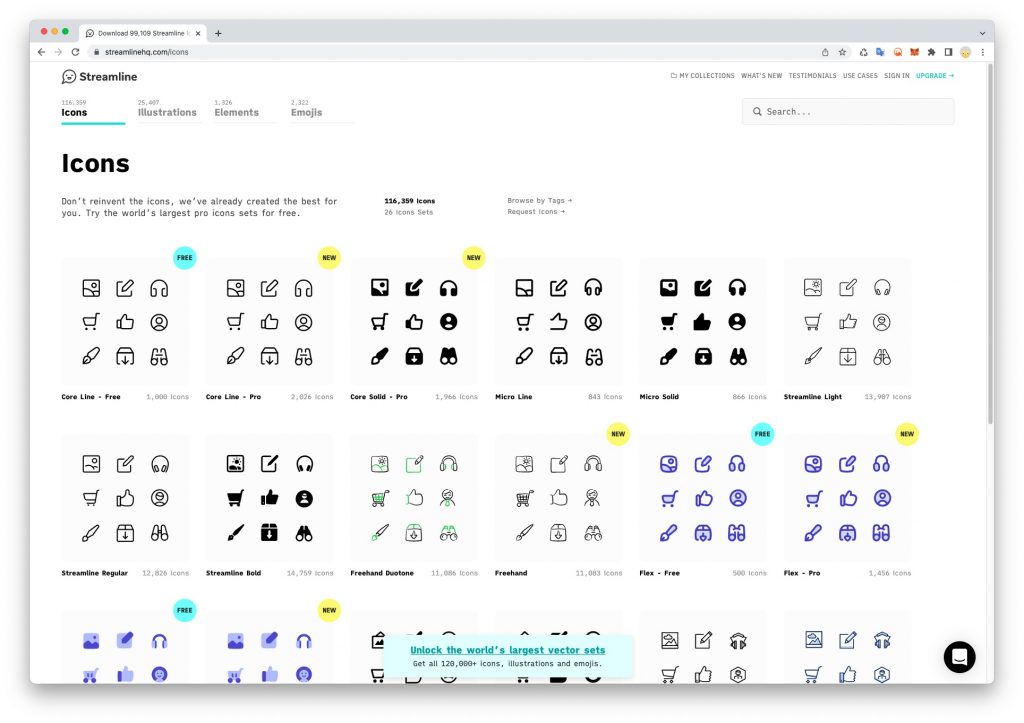This screenshot has width=1024, height=723.
Task: Open the Elements tab
Action: pyautogui.click(x=236, y=112)
